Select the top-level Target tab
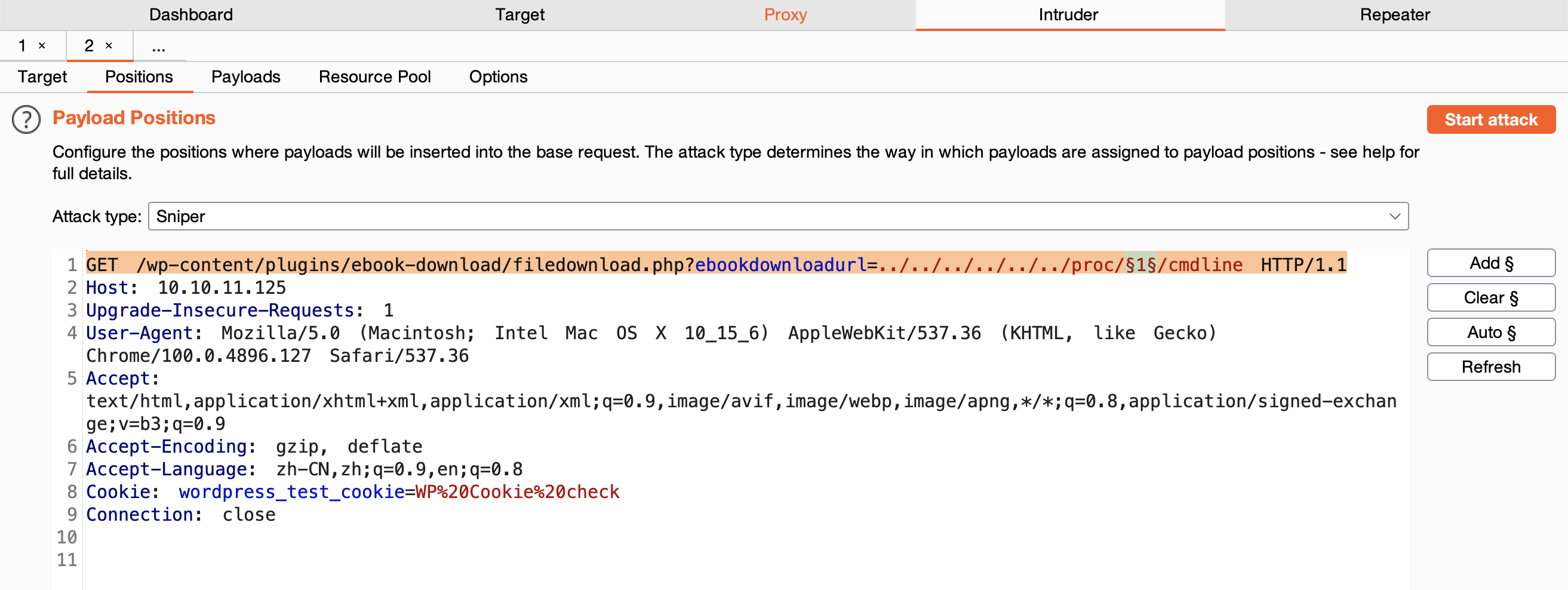Screen dimensions: 1568x590 tap(519, 14)
